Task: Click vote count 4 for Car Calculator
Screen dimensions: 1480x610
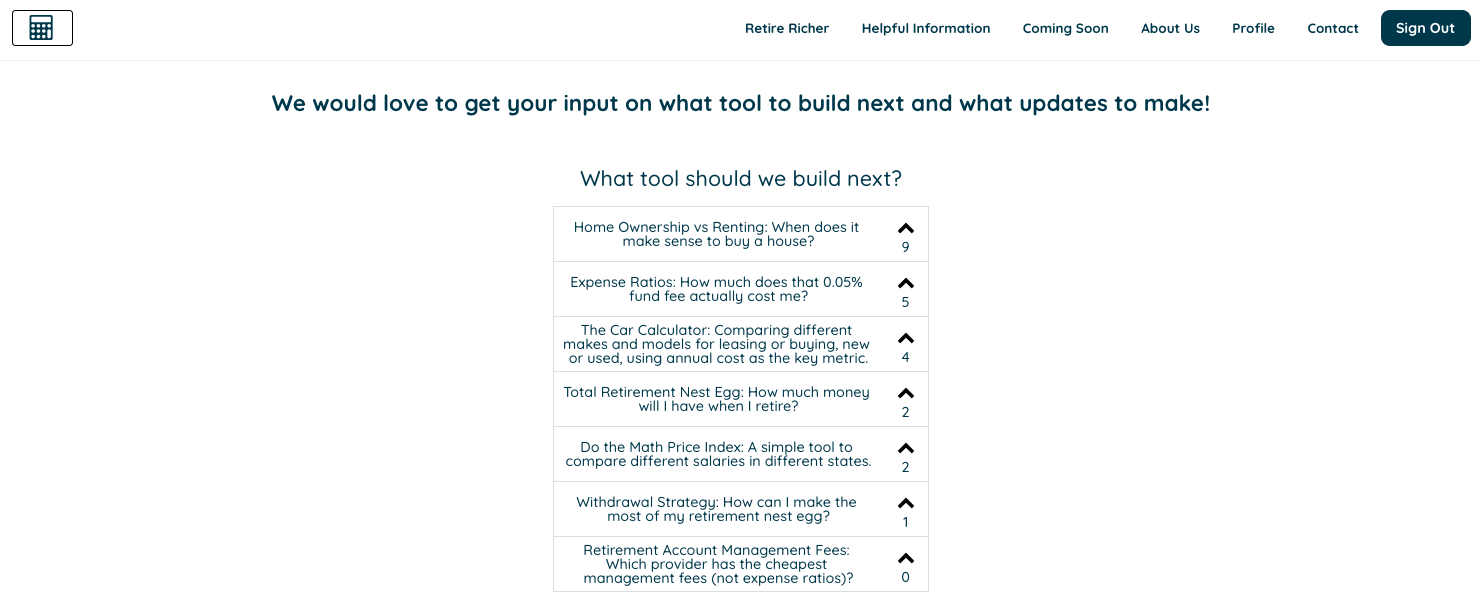Action: pyautogui.click(x=906, y=357)
